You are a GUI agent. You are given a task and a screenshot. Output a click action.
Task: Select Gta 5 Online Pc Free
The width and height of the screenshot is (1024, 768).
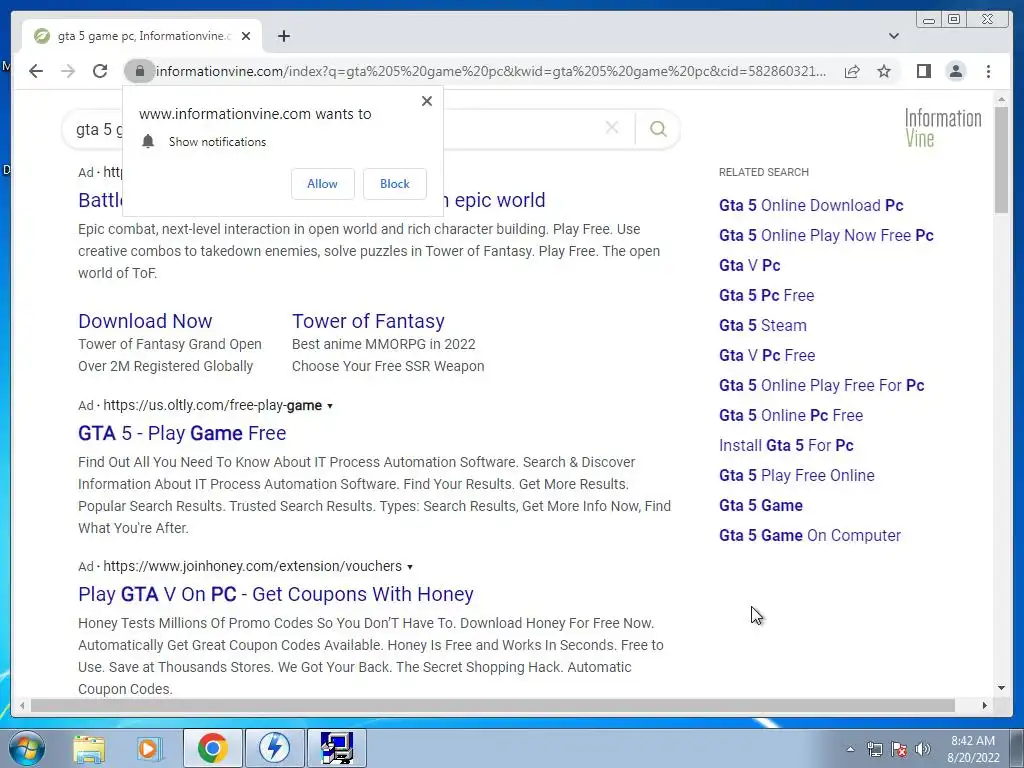[791, 415]
